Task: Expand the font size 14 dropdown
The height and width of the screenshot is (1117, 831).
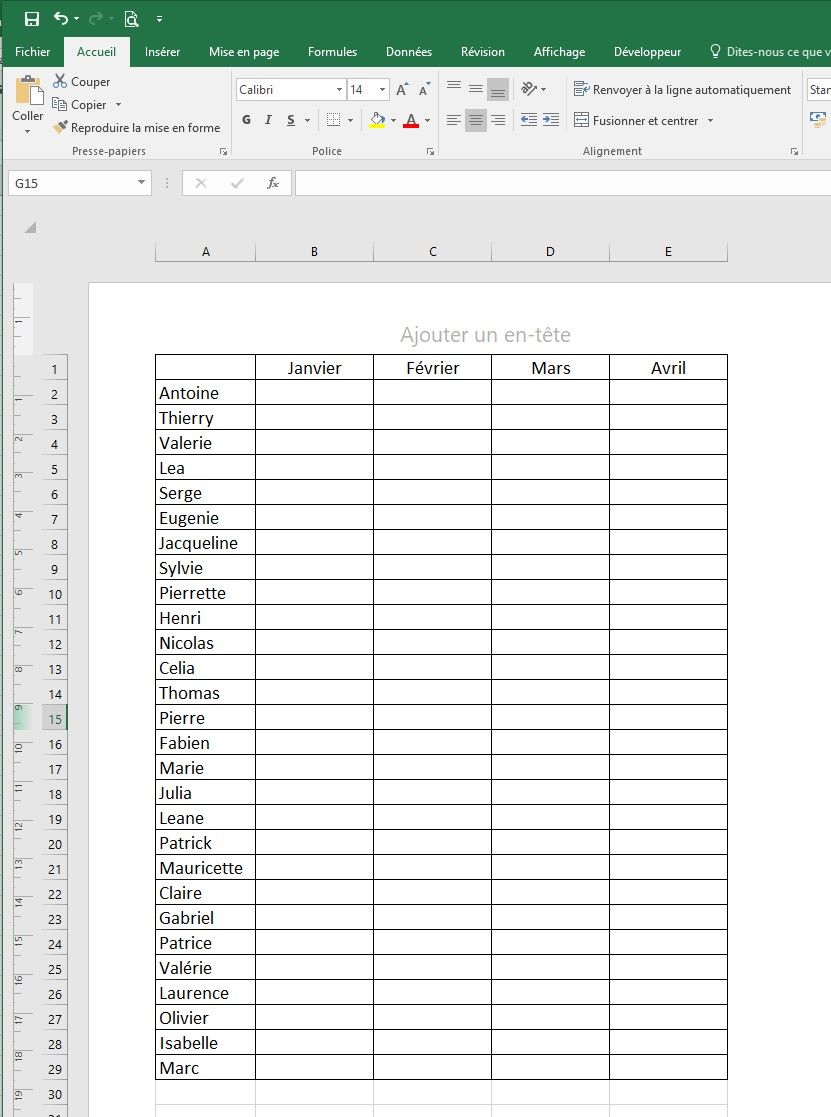Action: [382, 90]
